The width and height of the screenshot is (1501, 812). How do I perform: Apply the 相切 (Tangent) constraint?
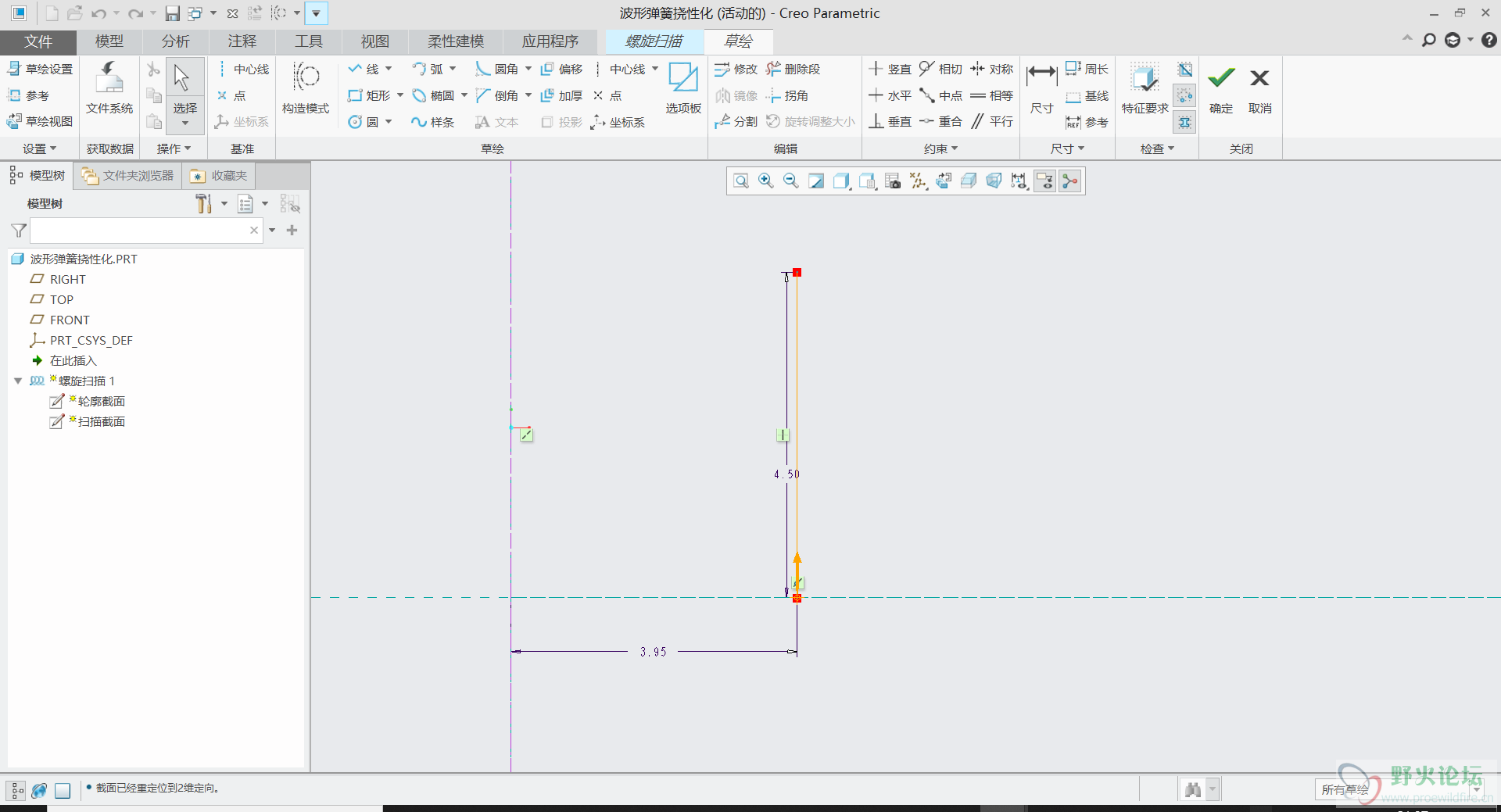(x=940, y=69)
